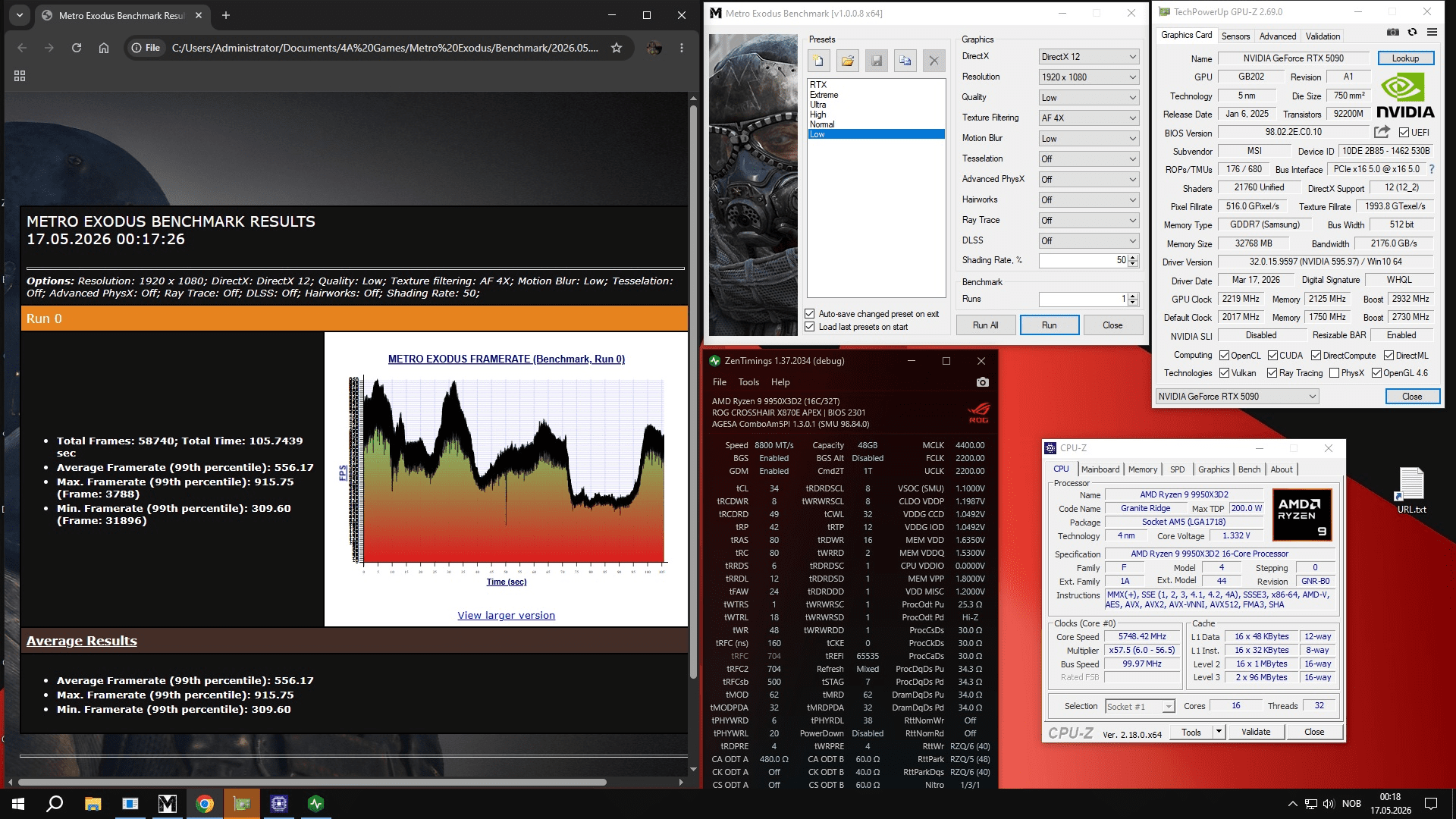This screenshot has height=819, width=1456.
Task: Click the save preset floppy icon
Action: (877, 61)
